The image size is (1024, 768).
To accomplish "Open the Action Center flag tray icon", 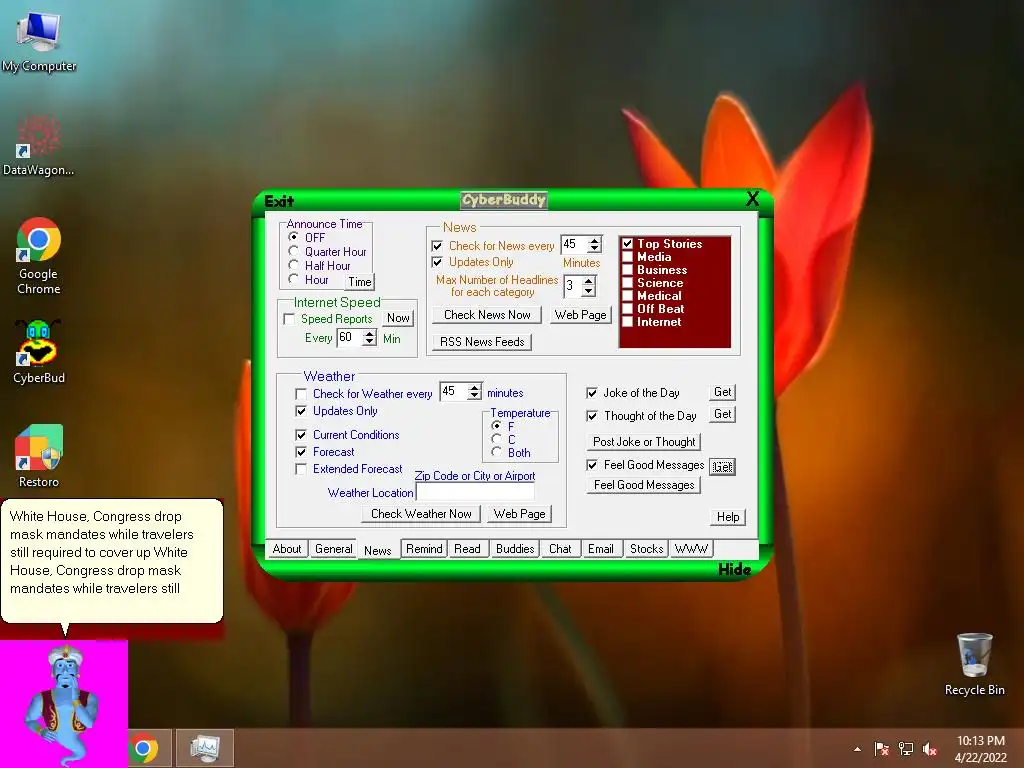I will coord(881,749).
